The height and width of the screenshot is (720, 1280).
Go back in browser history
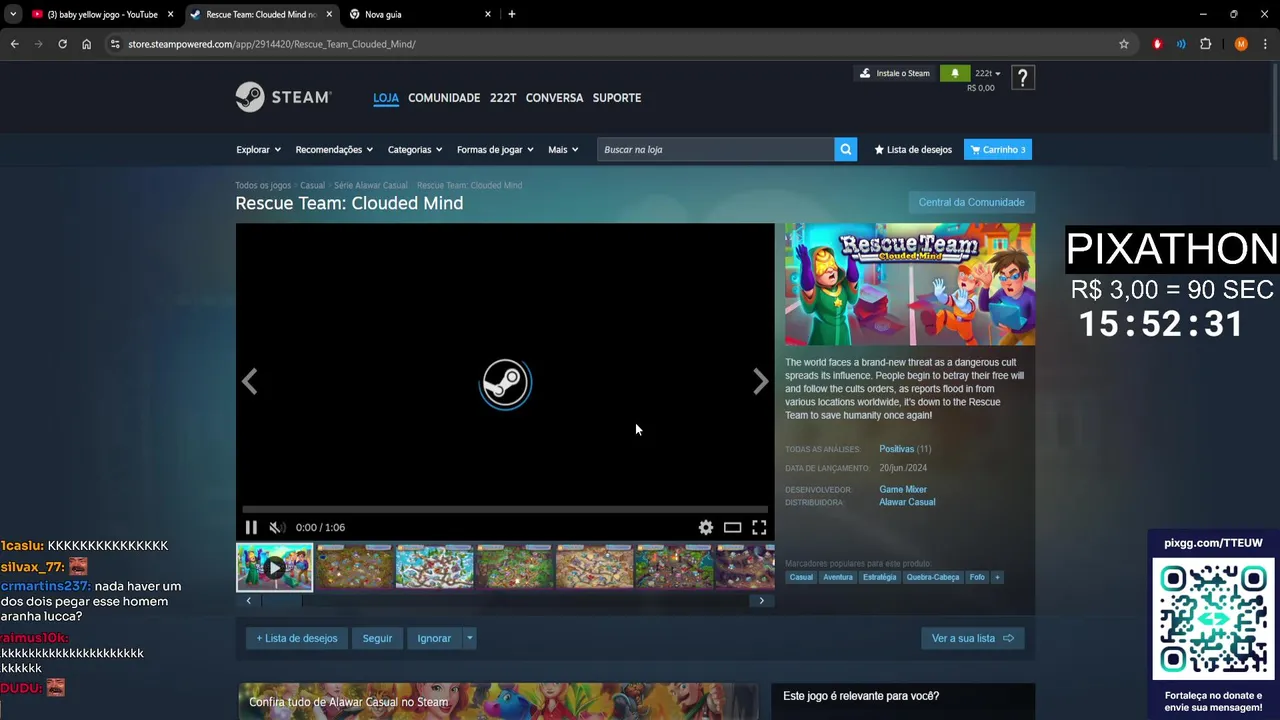point(14,44)
